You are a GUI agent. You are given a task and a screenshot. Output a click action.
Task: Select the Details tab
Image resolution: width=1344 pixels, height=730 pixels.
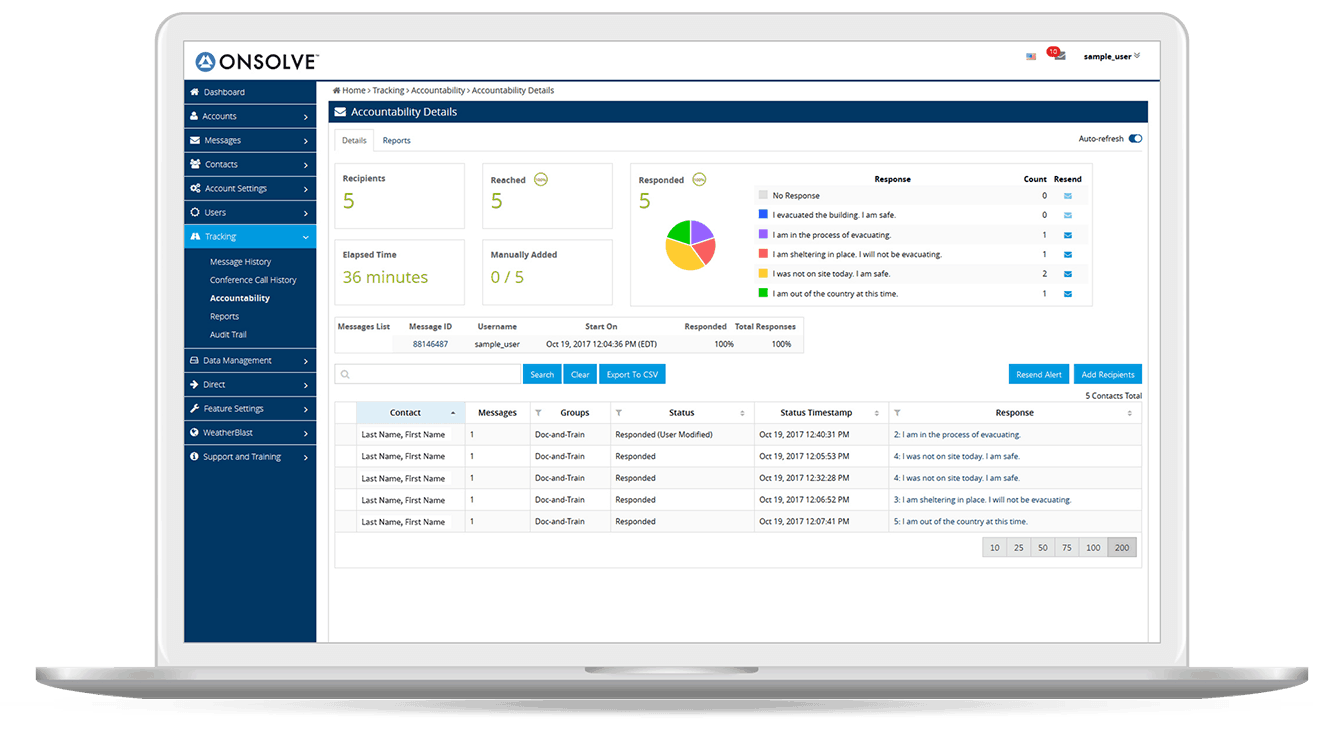point(354,141)
